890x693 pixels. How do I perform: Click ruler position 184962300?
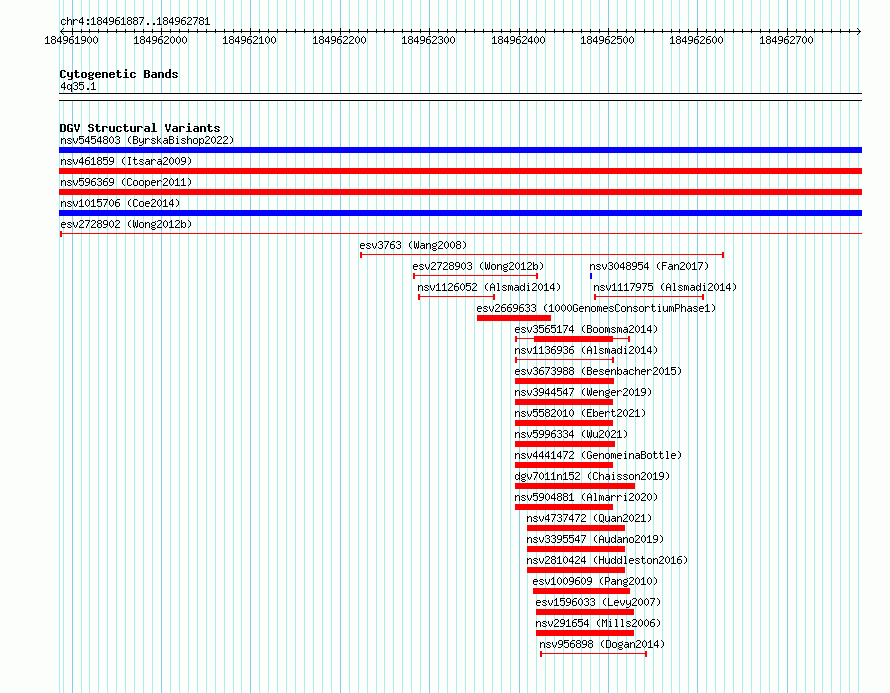click(x=429, y=40)
